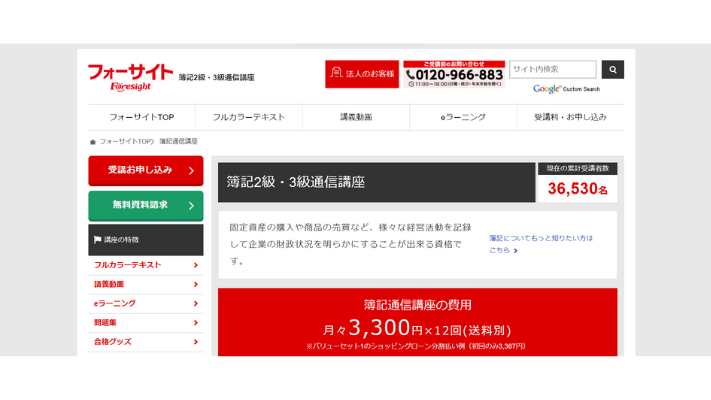Select sidebar 問題集 item
The image size is (711, 400).
tap(146, 322)
